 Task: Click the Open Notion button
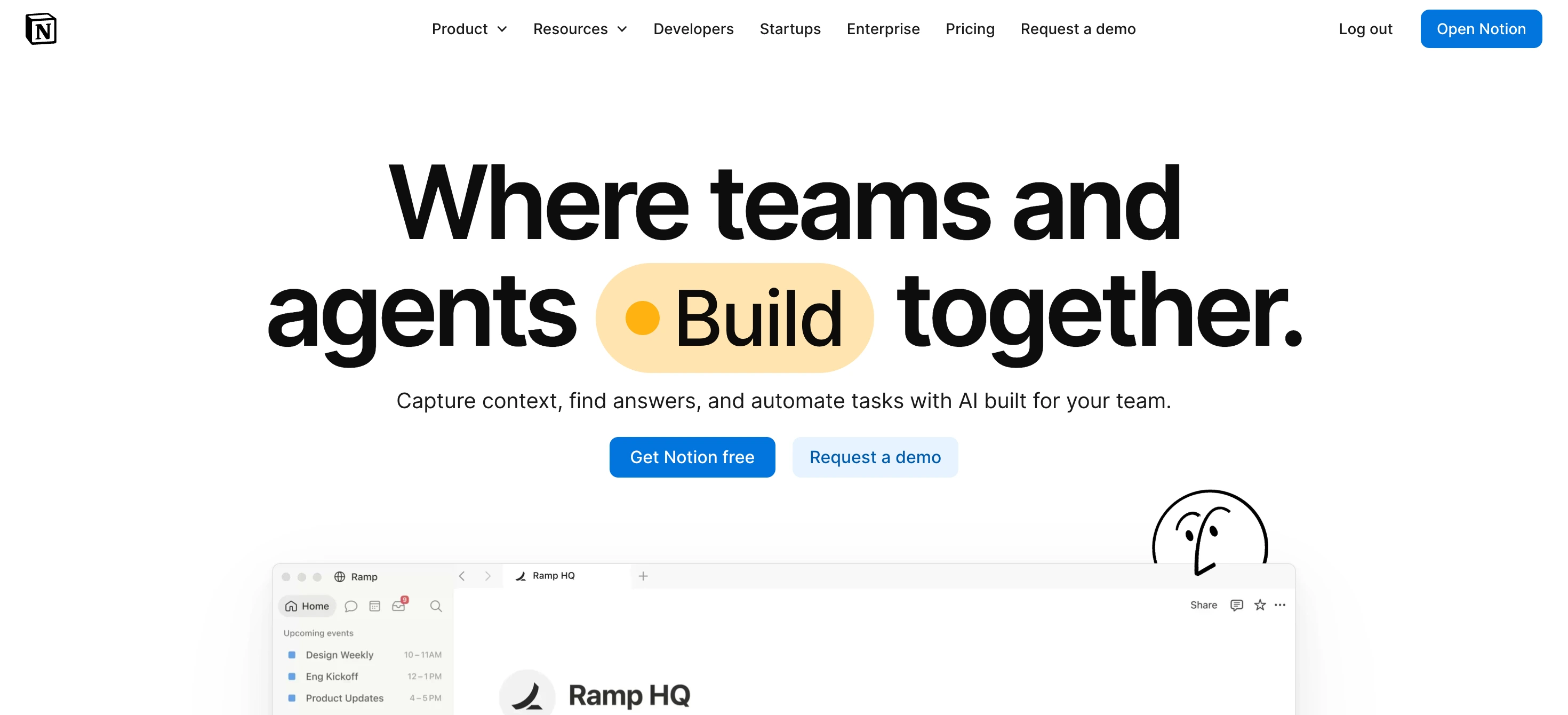point(1481,29)
